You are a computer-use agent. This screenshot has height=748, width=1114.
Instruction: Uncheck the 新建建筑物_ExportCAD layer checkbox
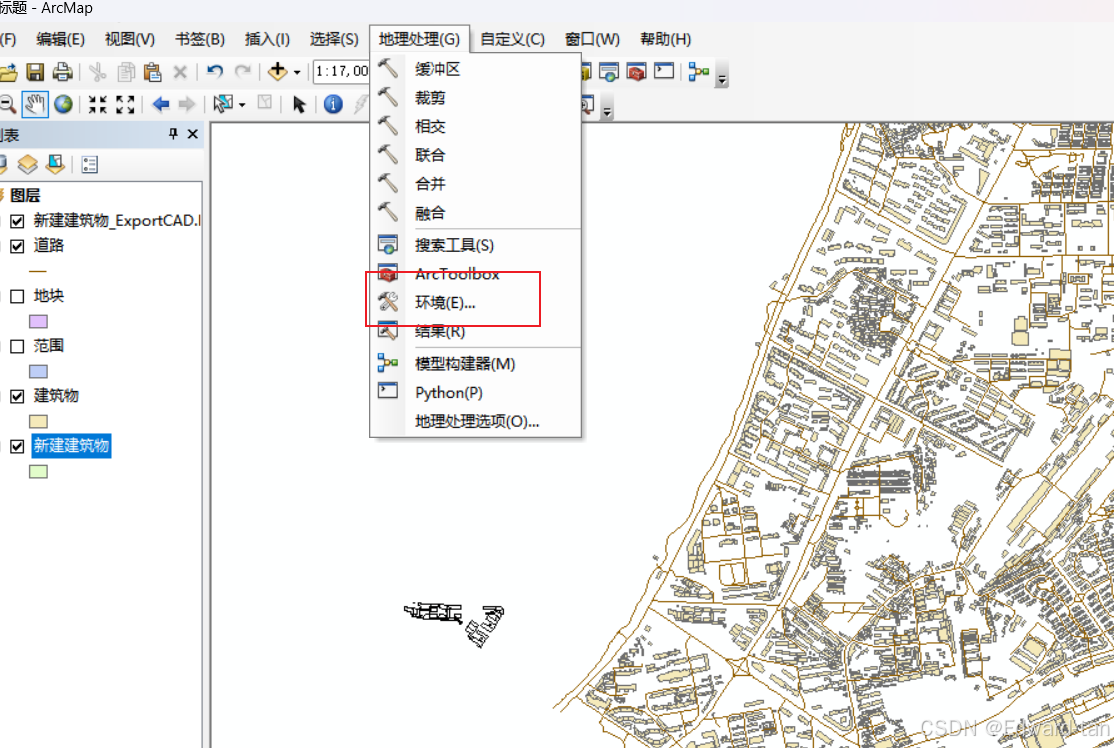point(18,221)
